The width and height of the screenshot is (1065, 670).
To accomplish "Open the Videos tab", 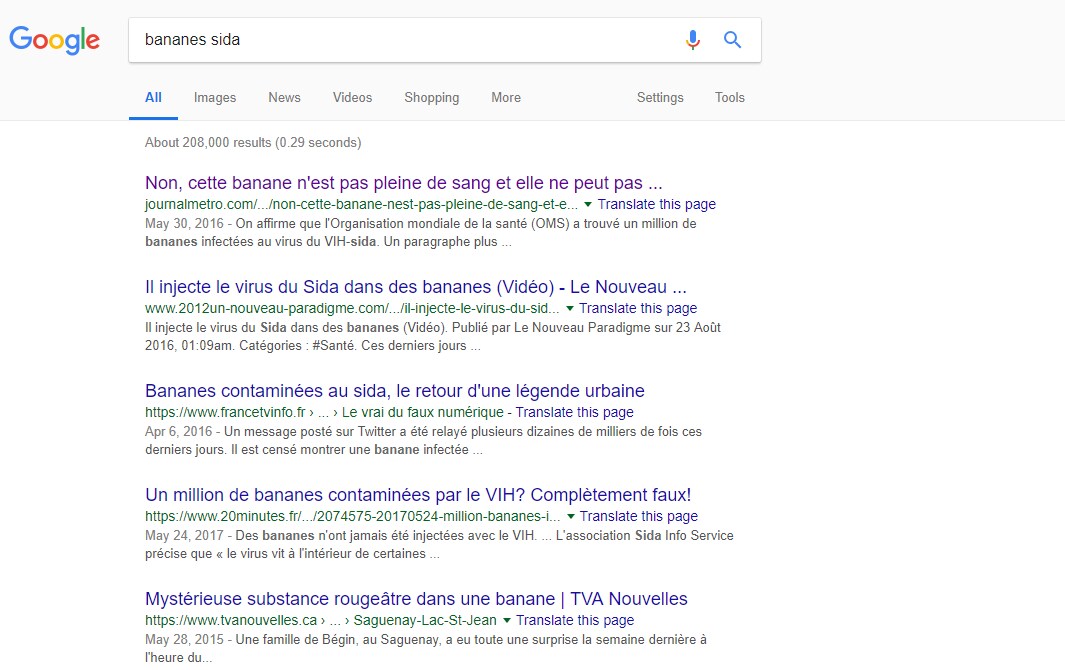I will tap(353, 98).
